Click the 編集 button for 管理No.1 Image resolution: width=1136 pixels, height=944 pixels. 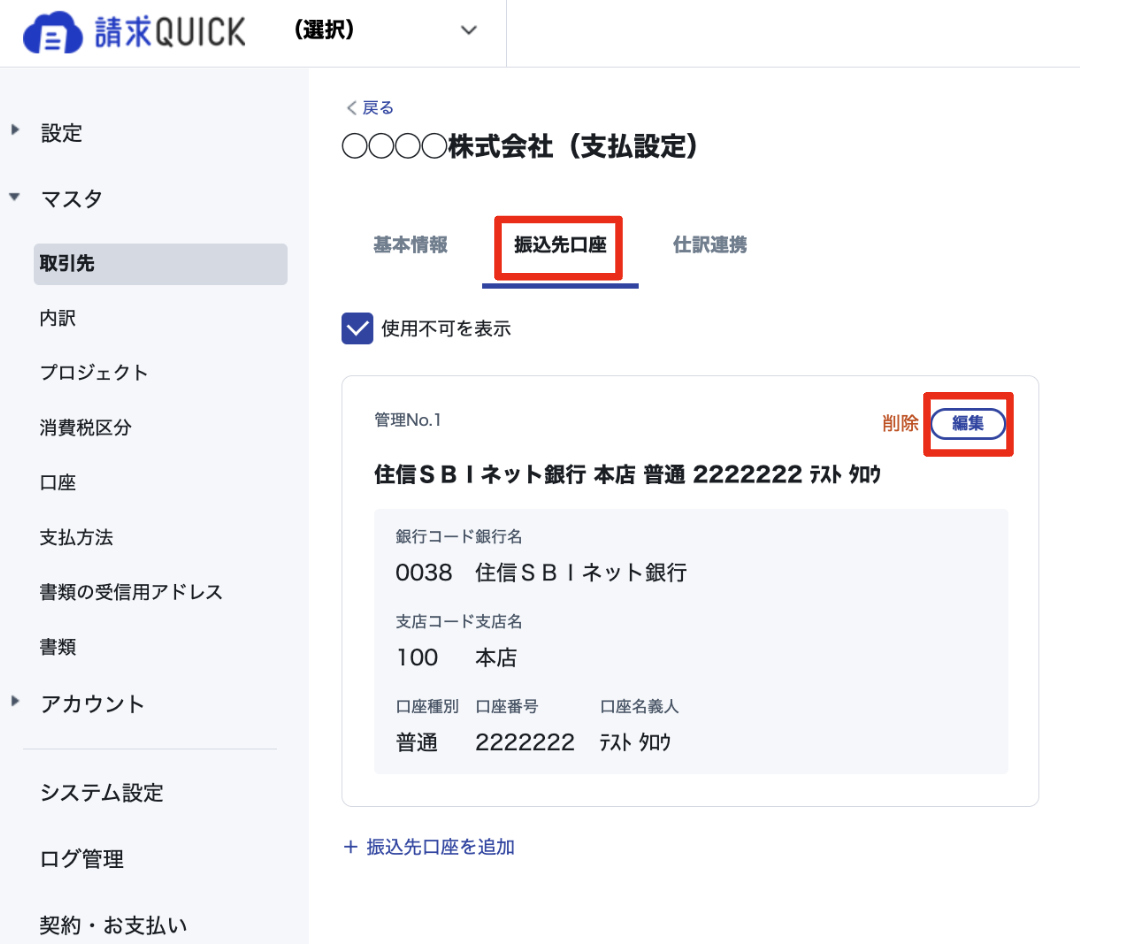pos(968,423)
